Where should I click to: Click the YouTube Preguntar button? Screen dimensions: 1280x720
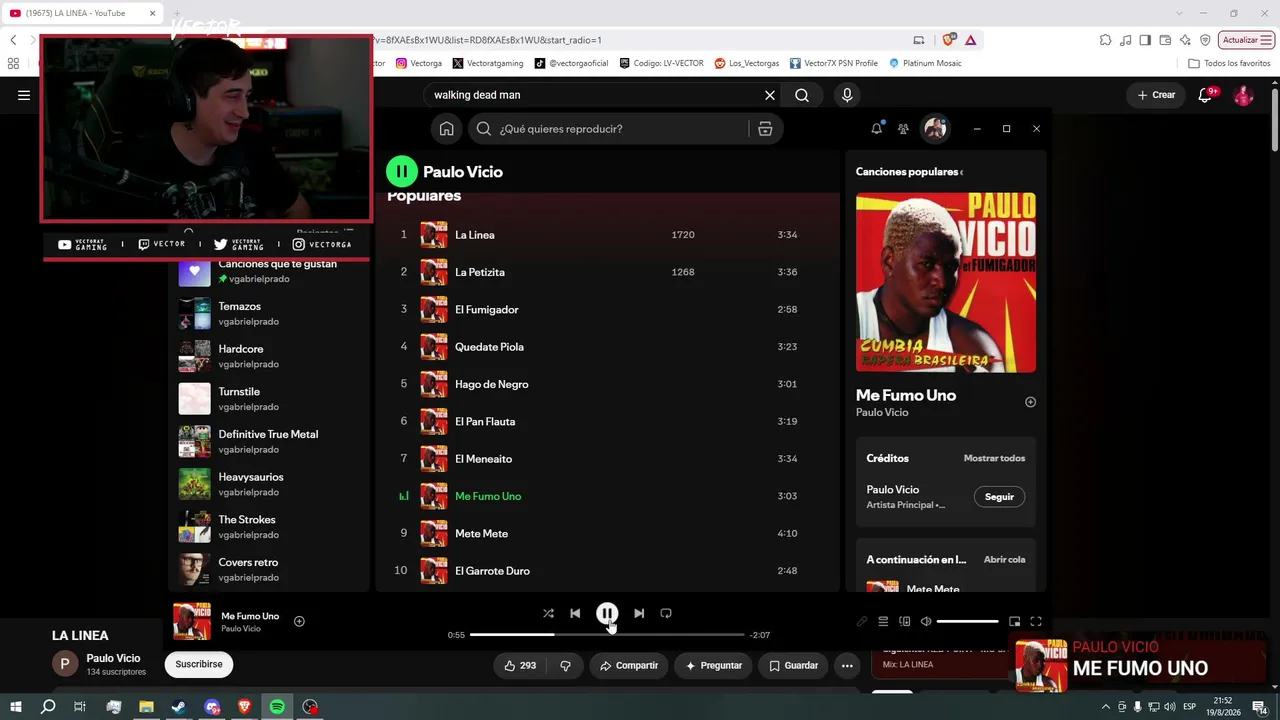714,665
